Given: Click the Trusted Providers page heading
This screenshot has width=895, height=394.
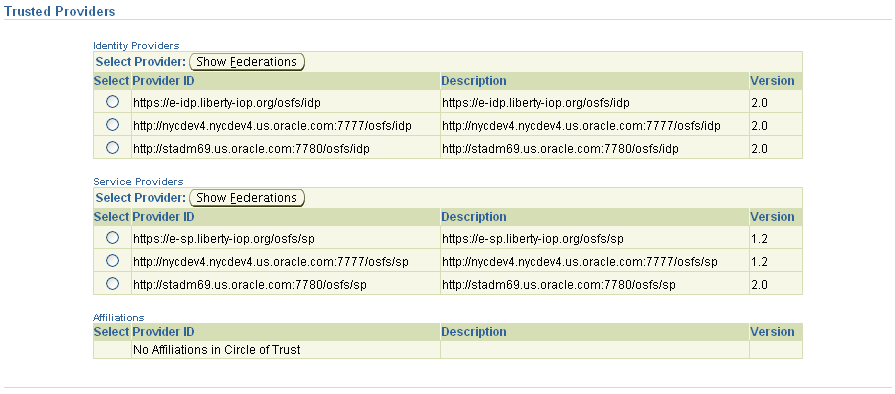Looking at the screenshot, I should [59, 11].
